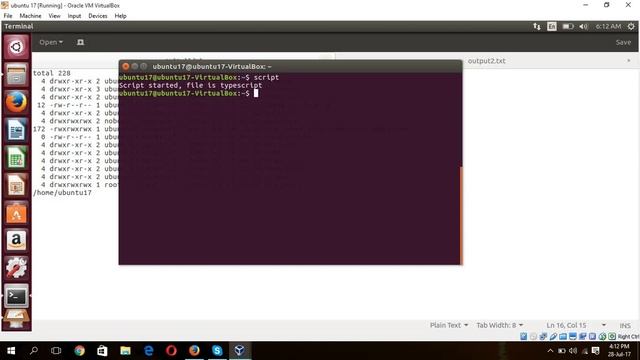Viewport: 640px width, 360px height.
Task: Click the gedit new document icon
Action: tap(80, 42)
